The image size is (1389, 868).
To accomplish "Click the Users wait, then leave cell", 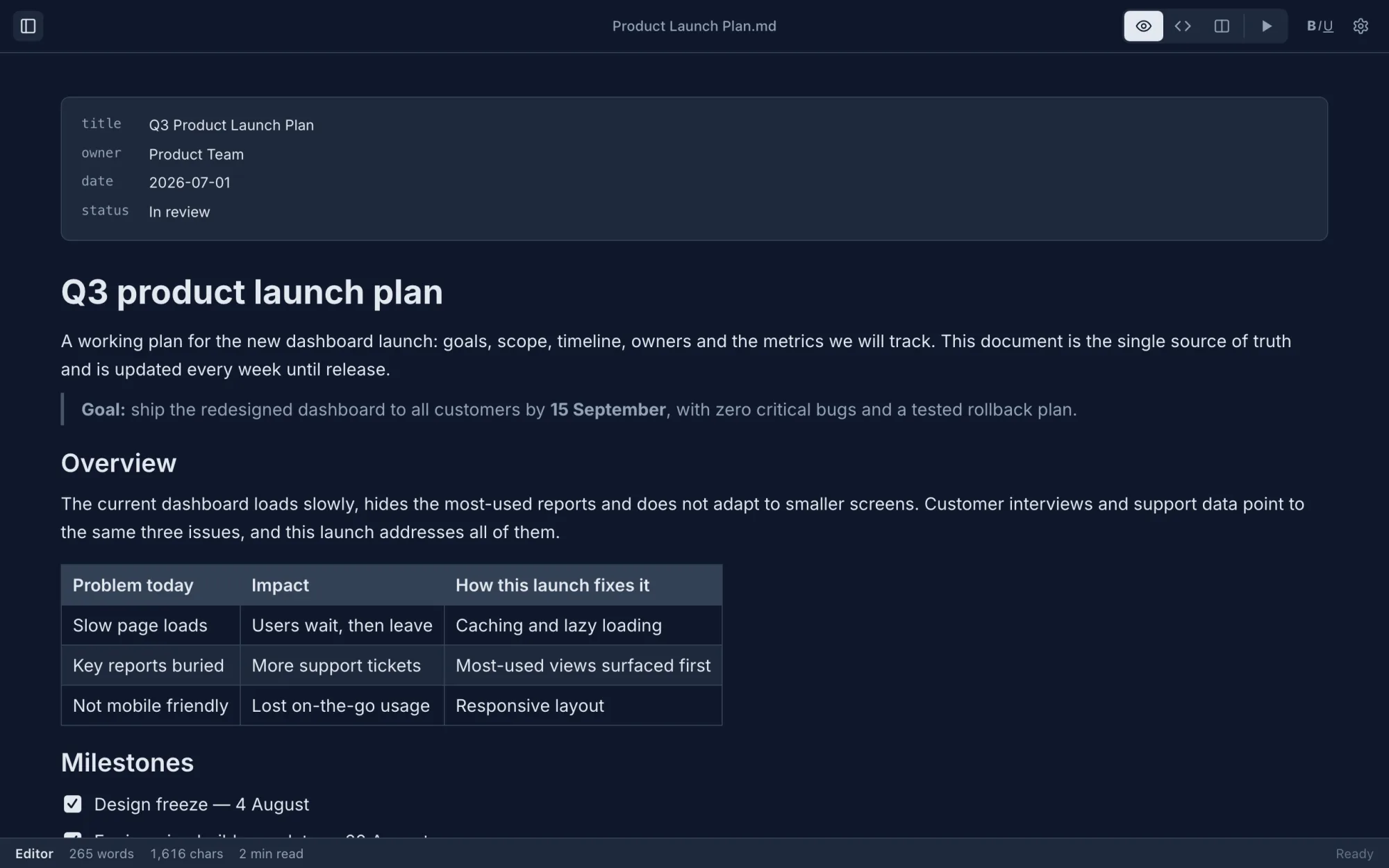I will click(342, 626).
